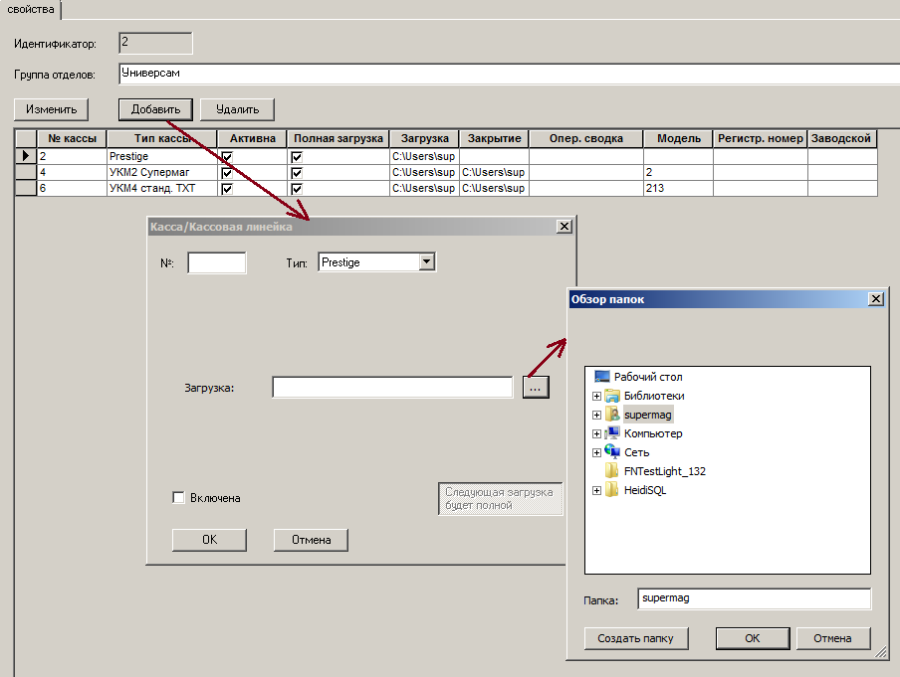Click the № input field in the dialog
The image size is (900, 677).
[217, 263]
